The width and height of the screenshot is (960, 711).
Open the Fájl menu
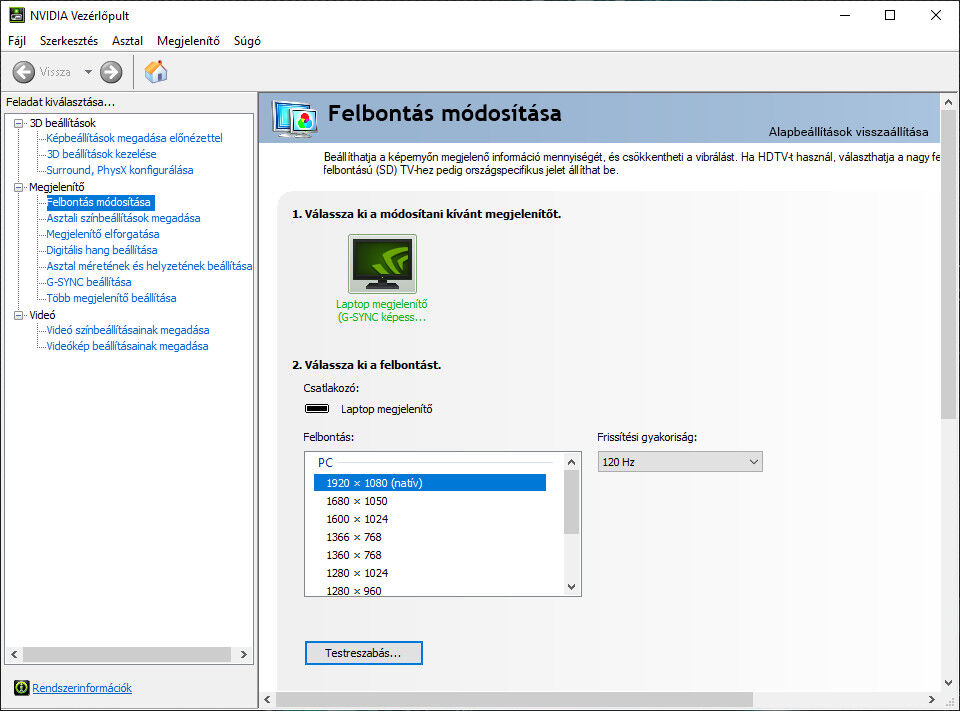point(17,40)
